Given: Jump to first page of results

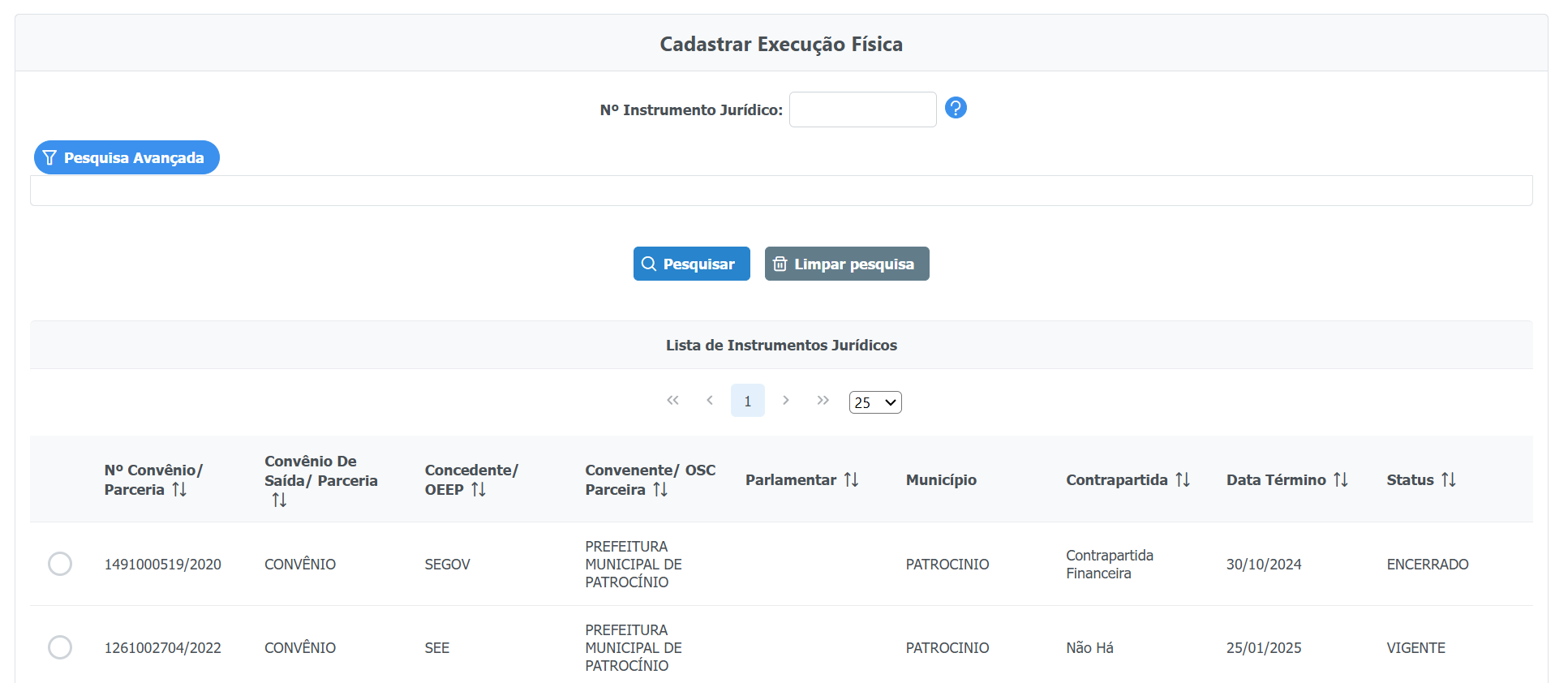Looking at the screenshot, I should point(672,401).
